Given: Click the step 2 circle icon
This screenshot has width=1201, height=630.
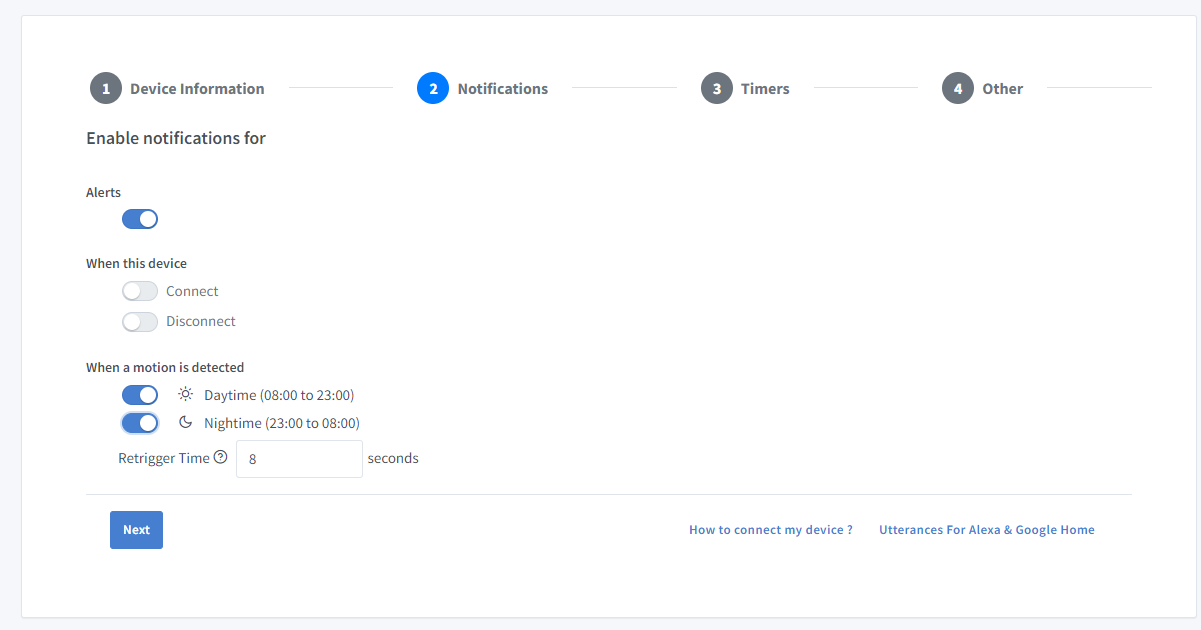Looking at the screenshot, I should [433, 88].
